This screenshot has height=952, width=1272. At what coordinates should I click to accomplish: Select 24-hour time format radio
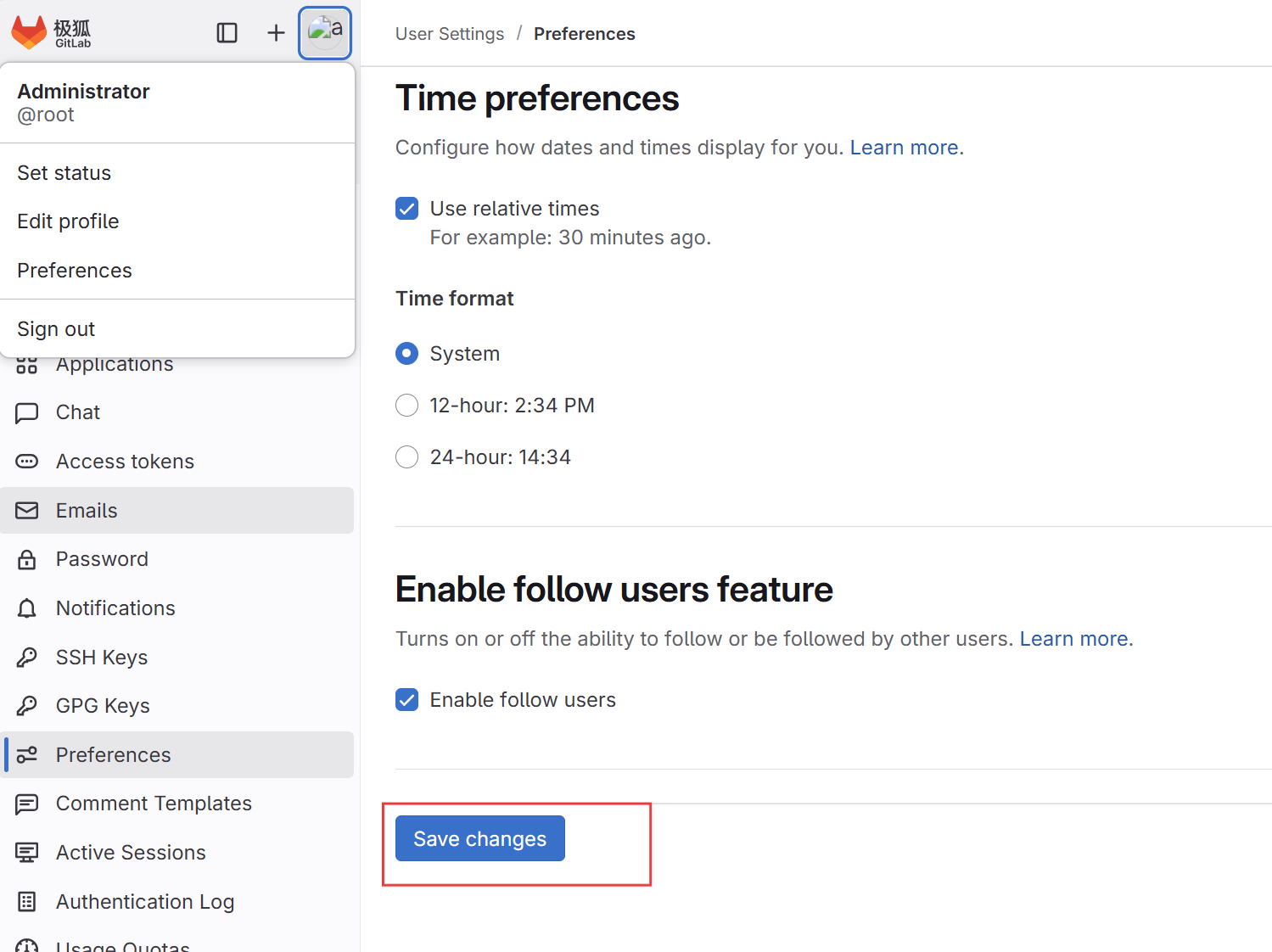pos(407,457)
